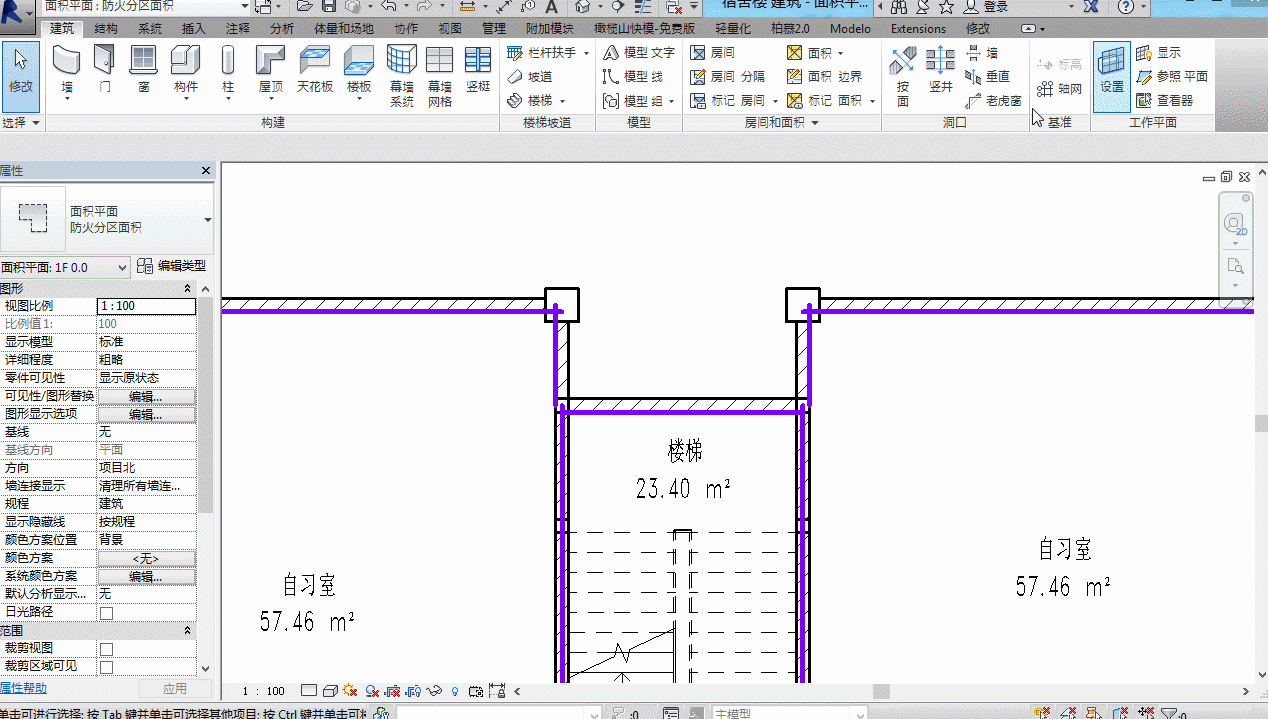Click the 1 : 100 view scale control
Image resolution: width=1268 pixels, height=719 pixels.
pos(264,691)
